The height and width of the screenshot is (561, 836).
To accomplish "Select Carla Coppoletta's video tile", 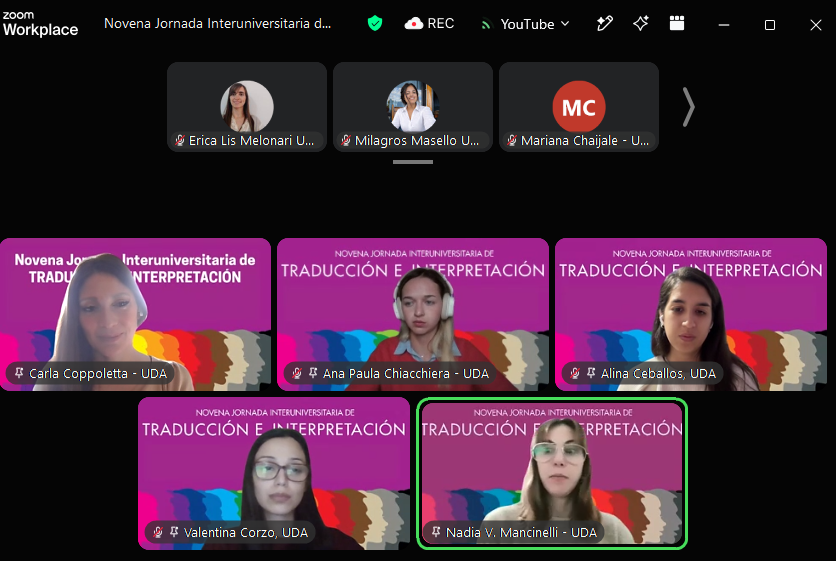I will (135, 314).
